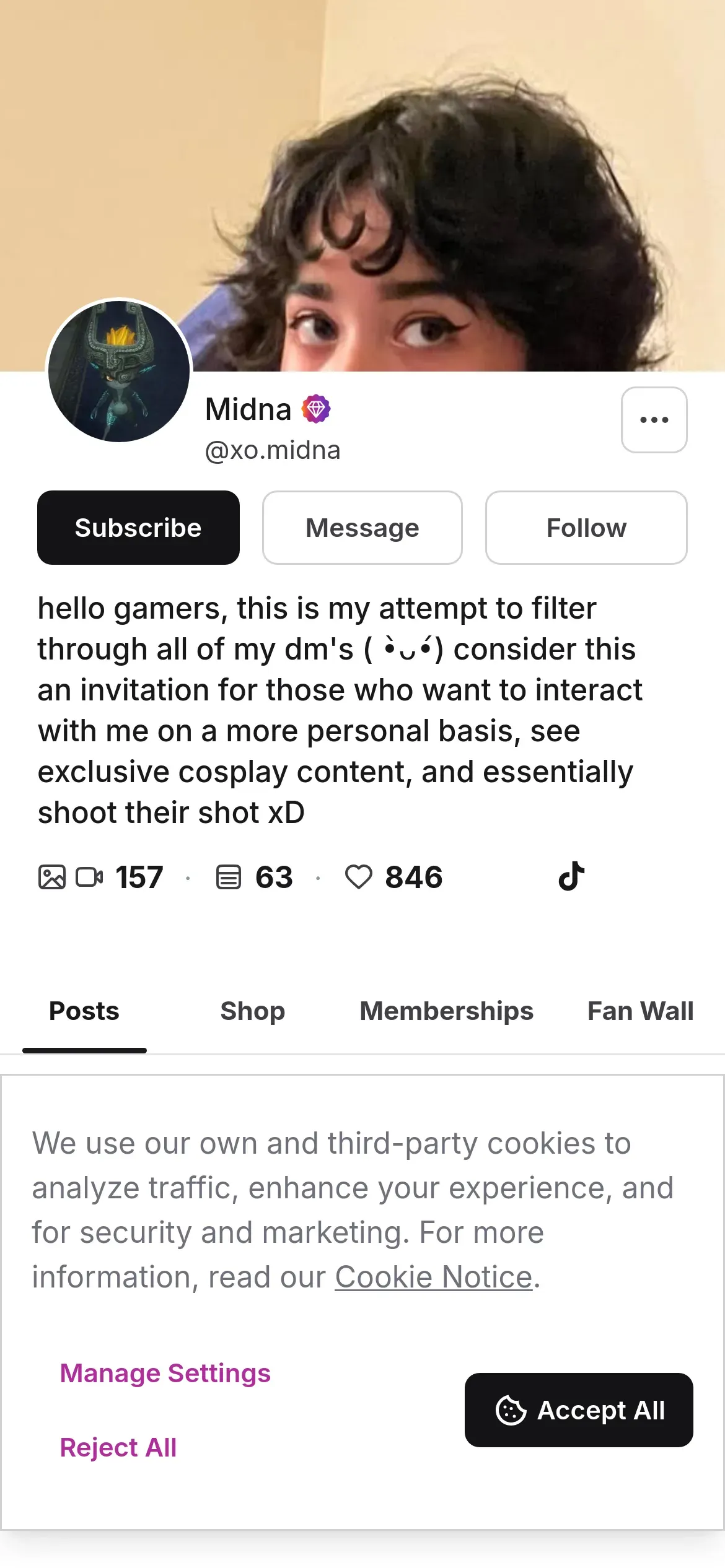Open the three-dot more options menu
The height and width of the screenshot is (1568, 725).
(654, 420)
